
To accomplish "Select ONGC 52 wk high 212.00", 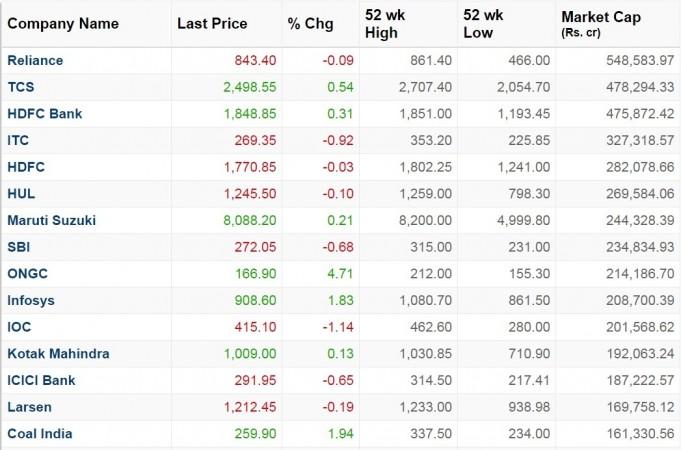I will click(431, 274).
